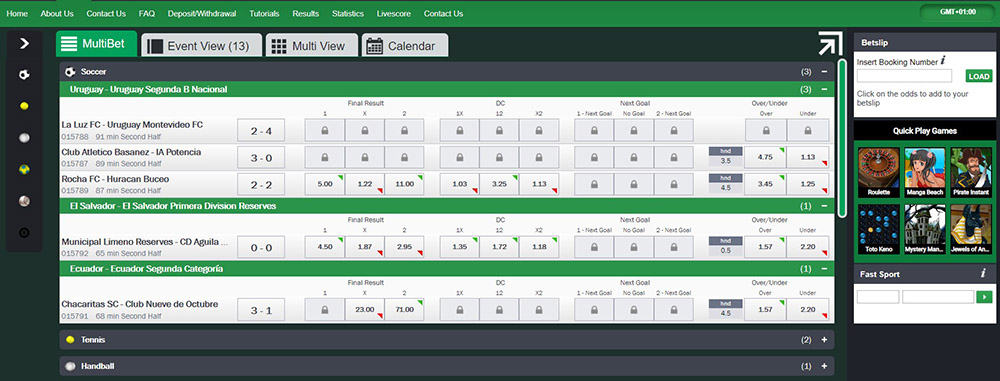The image size is (1000, 381).
Task: Open La Luz FC - Uruguay Montevideo FC match
Action: pyautogui.click(x=132, y=124)
